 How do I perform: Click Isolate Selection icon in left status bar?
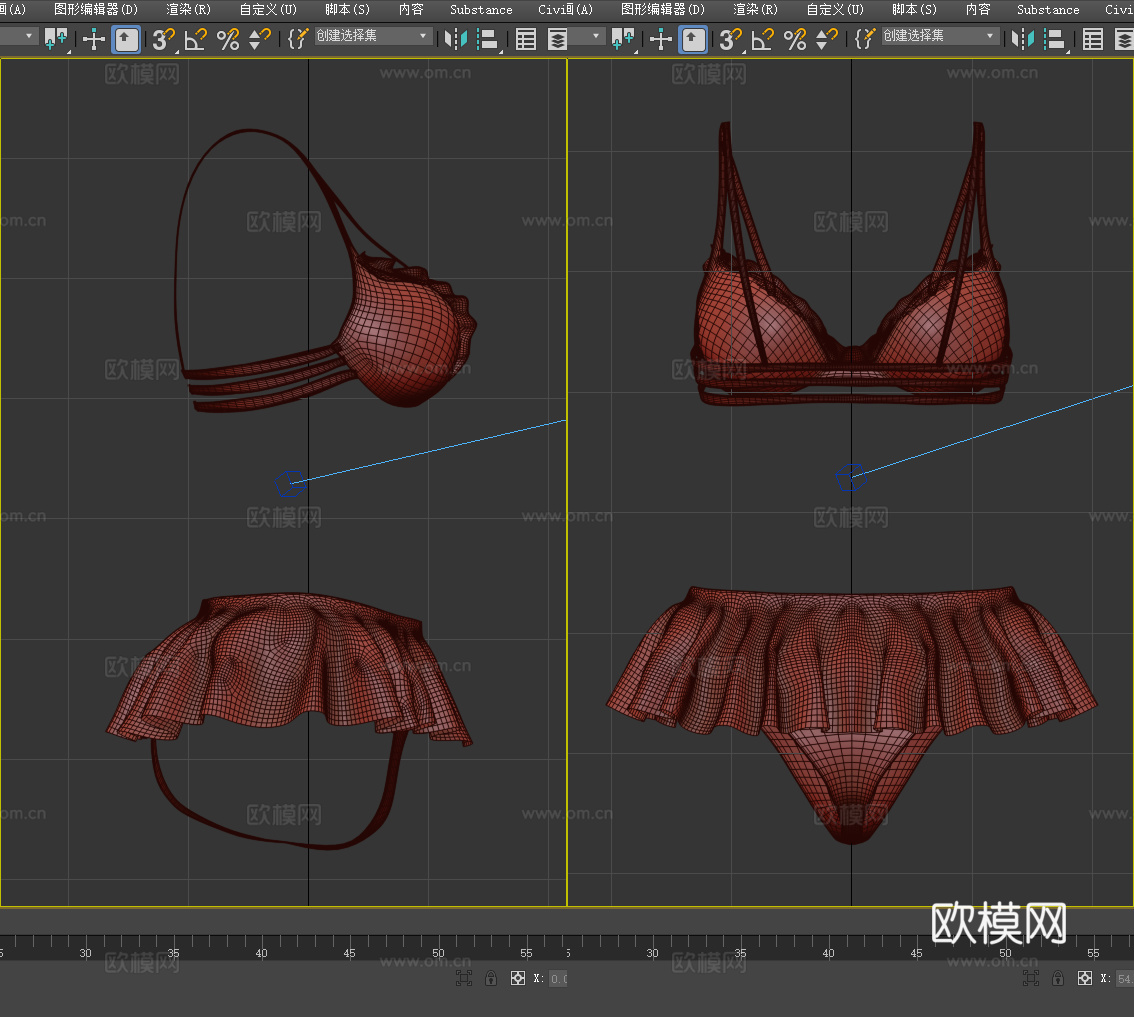464,978
